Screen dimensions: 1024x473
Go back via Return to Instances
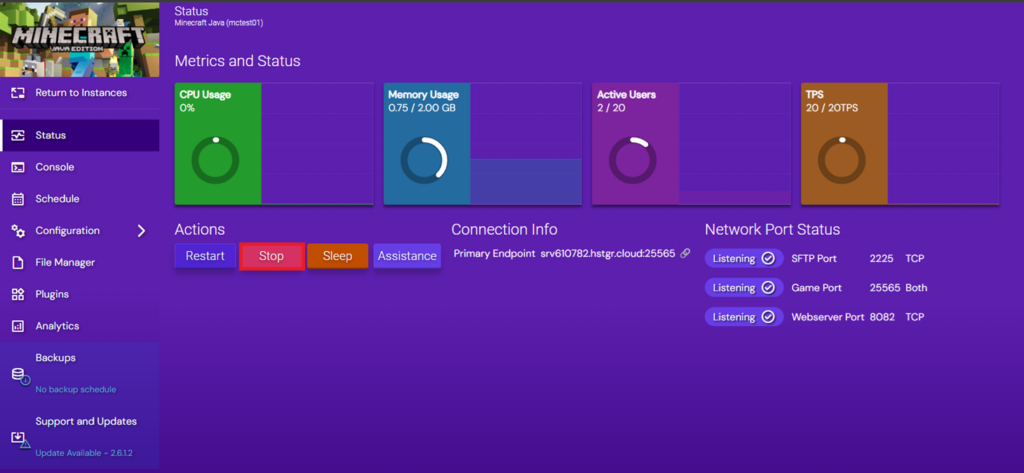click(80, 93)
